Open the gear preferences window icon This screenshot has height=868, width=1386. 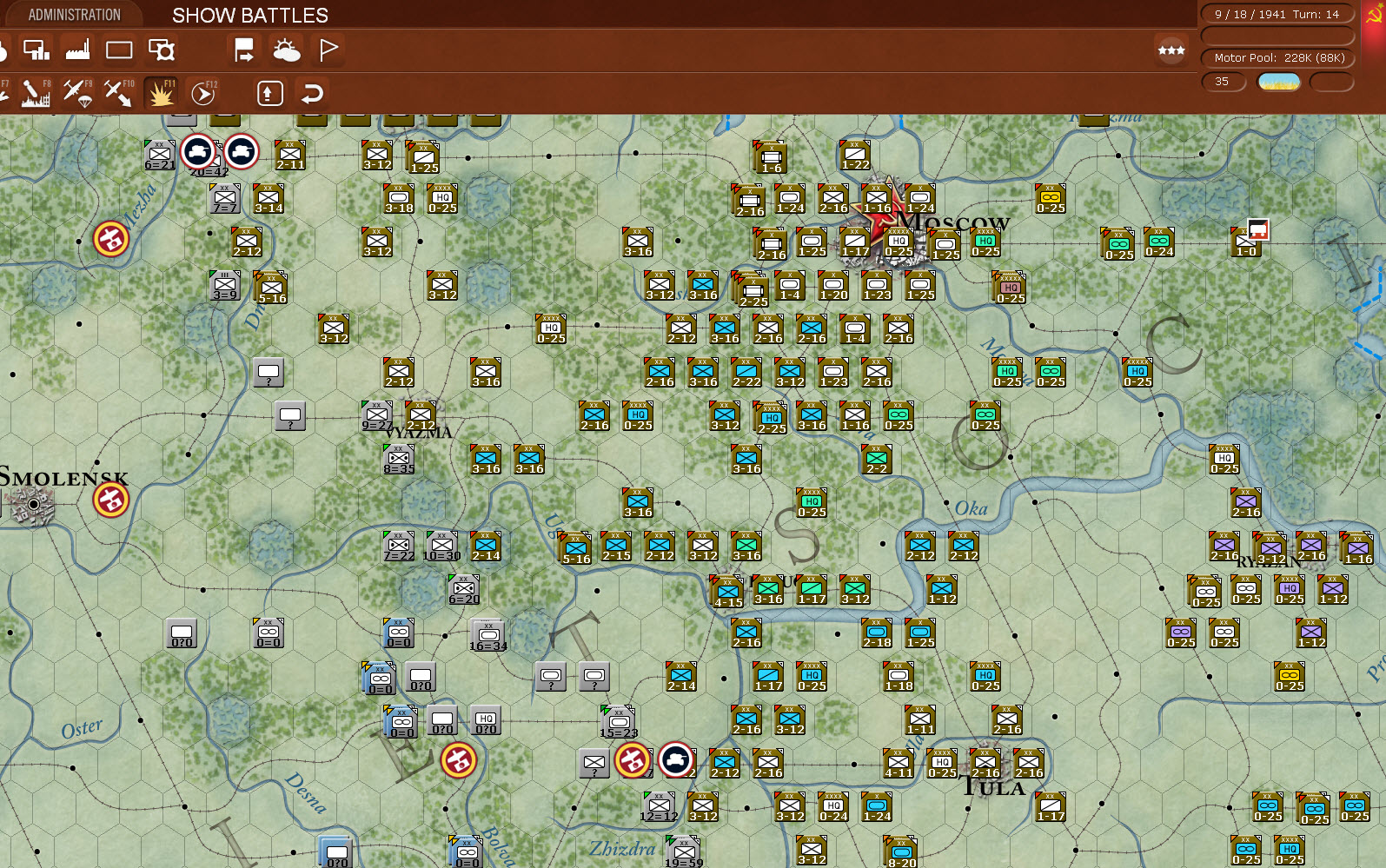162,50
